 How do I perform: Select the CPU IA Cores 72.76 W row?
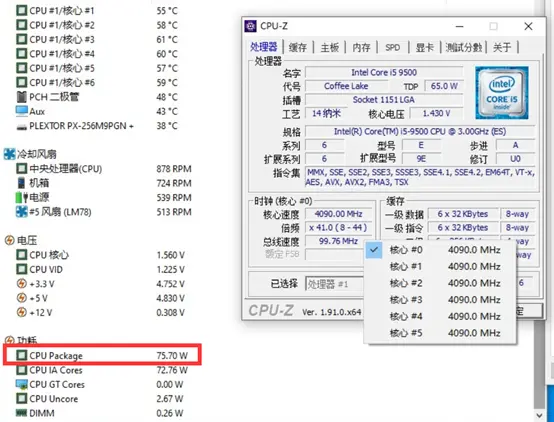[102, 370]
